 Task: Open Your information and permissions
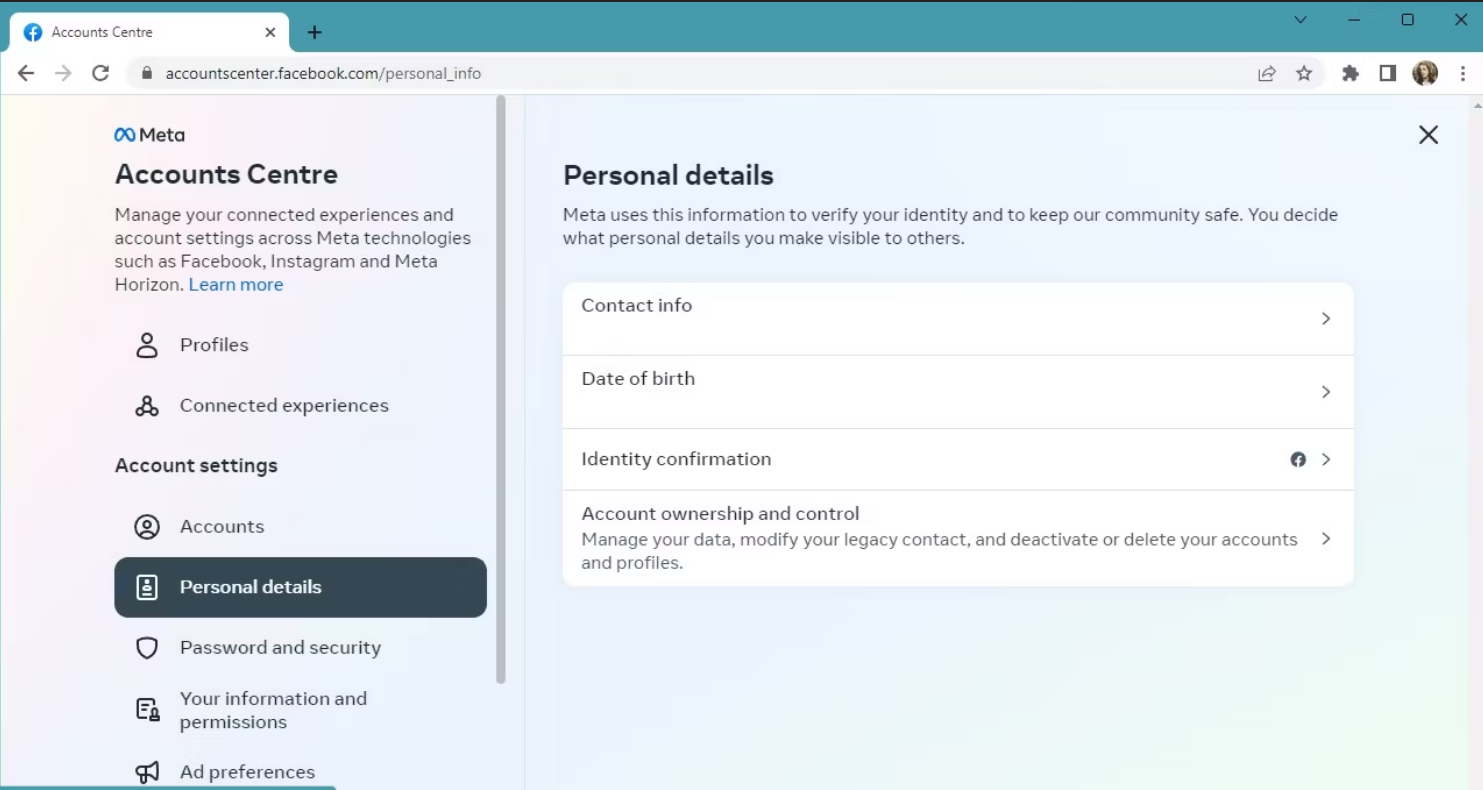300,710
